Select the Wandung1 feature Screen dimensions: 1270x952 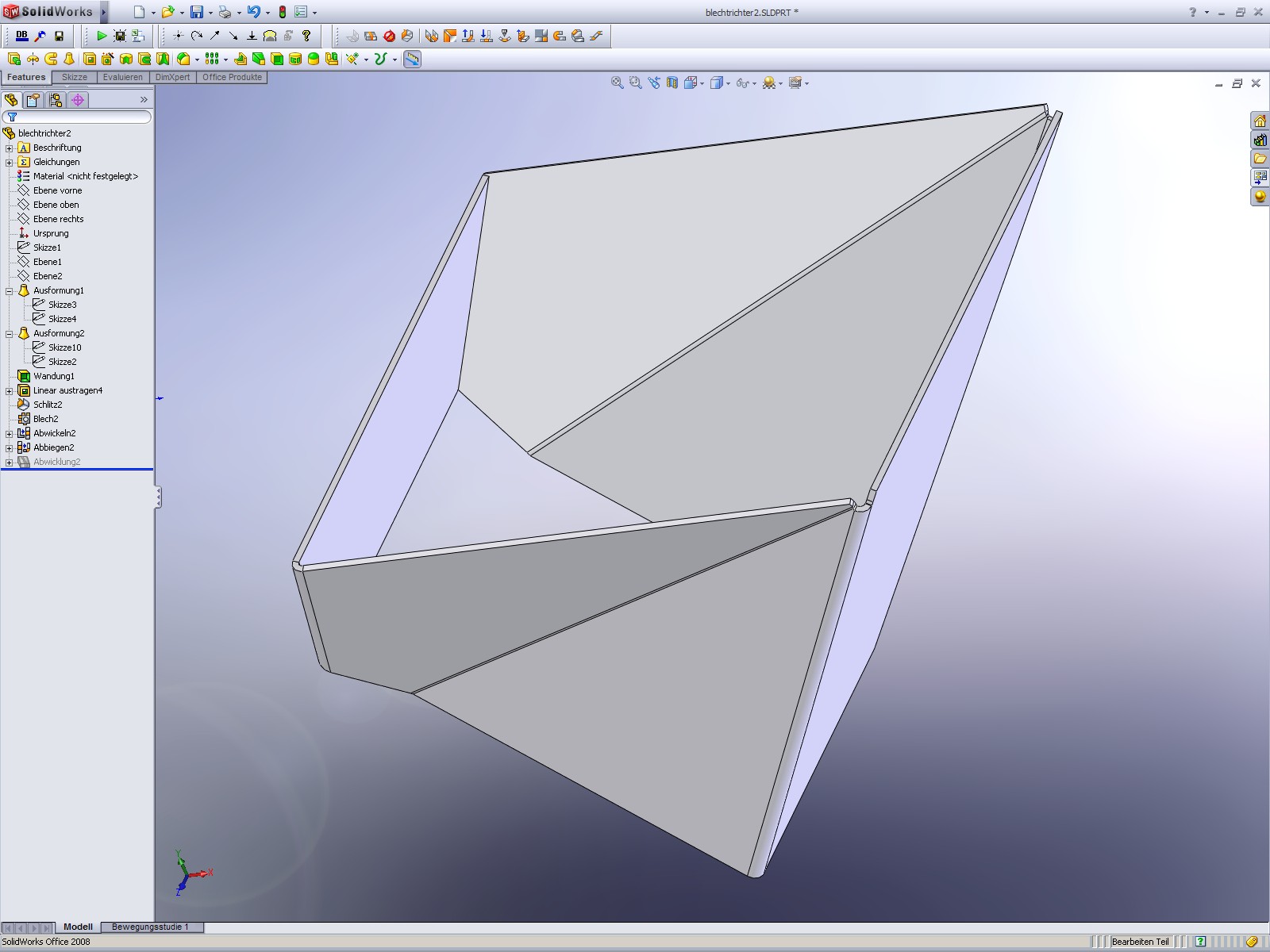click(x=53, y=376)
